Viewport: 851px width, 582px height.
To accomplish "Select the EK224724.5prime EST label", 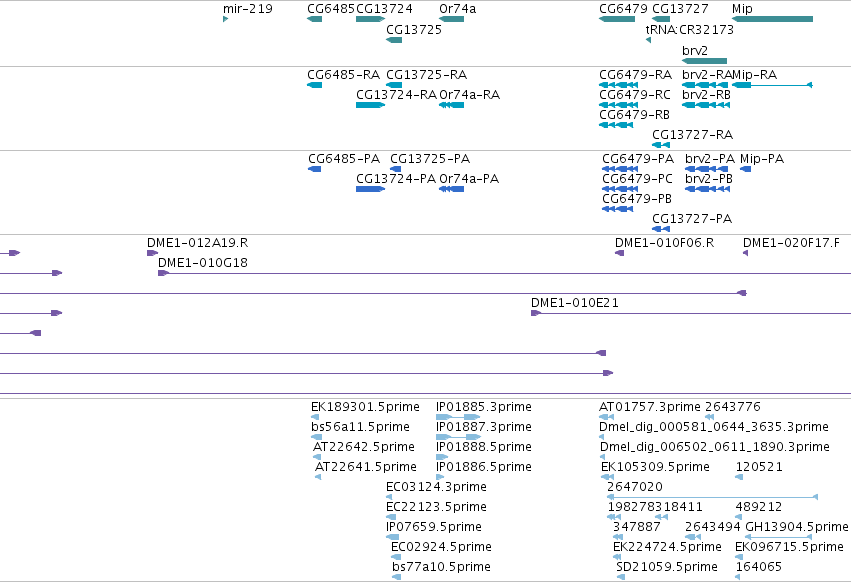I will tap(667, 547).
